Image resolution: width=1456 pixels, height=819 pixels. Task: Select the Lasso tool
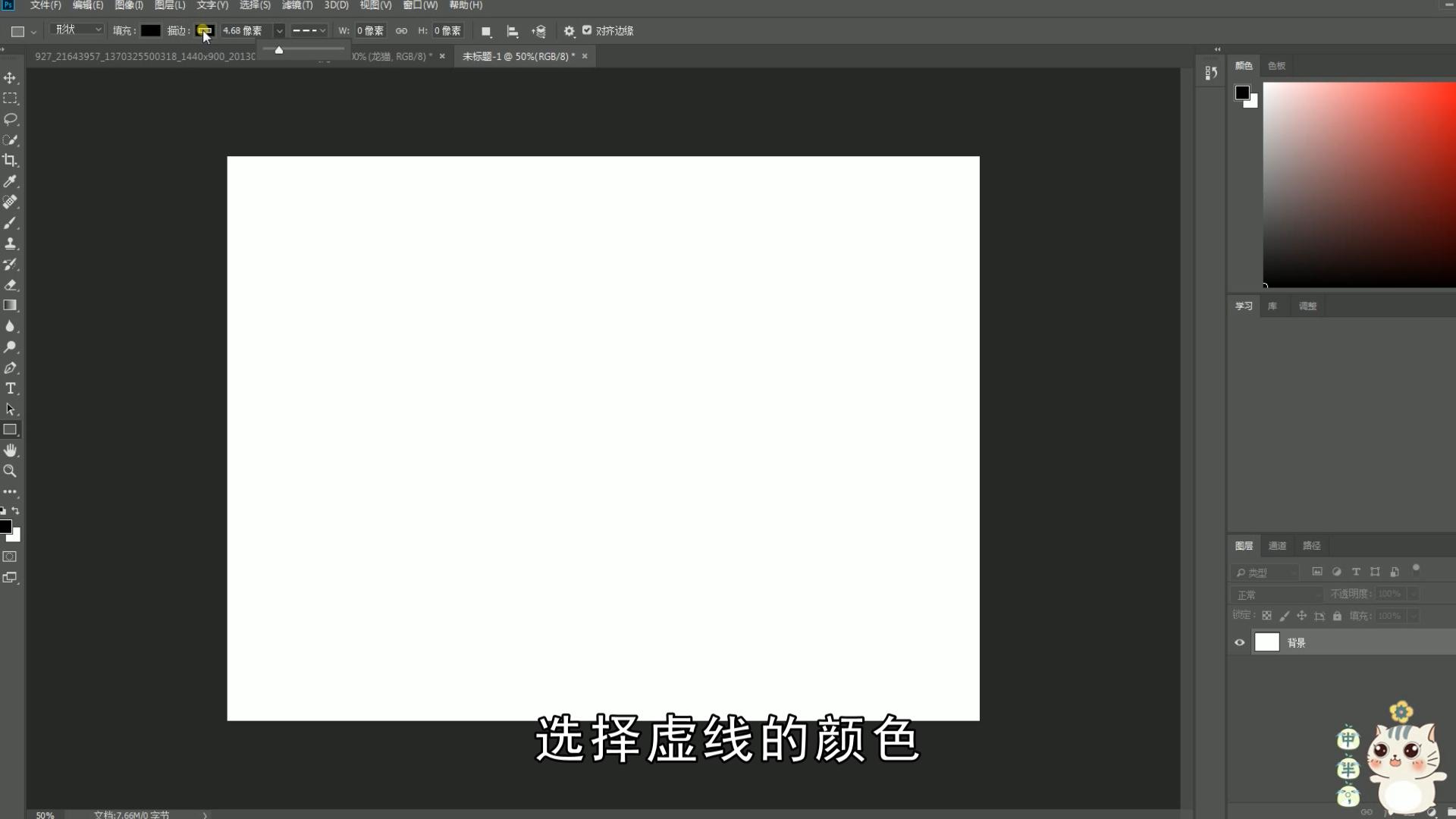pos(10,119)
